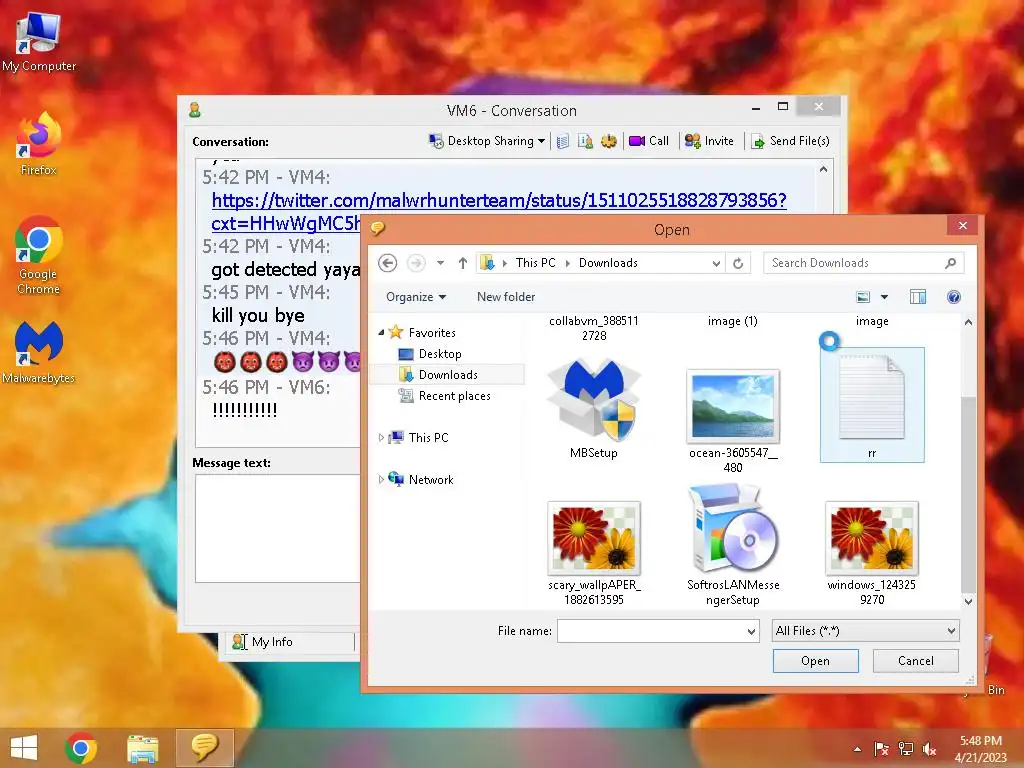Select Network in the navigation pane
Image resolution: width=1024 pixels, height=768 pixels.
pos(431,479)
